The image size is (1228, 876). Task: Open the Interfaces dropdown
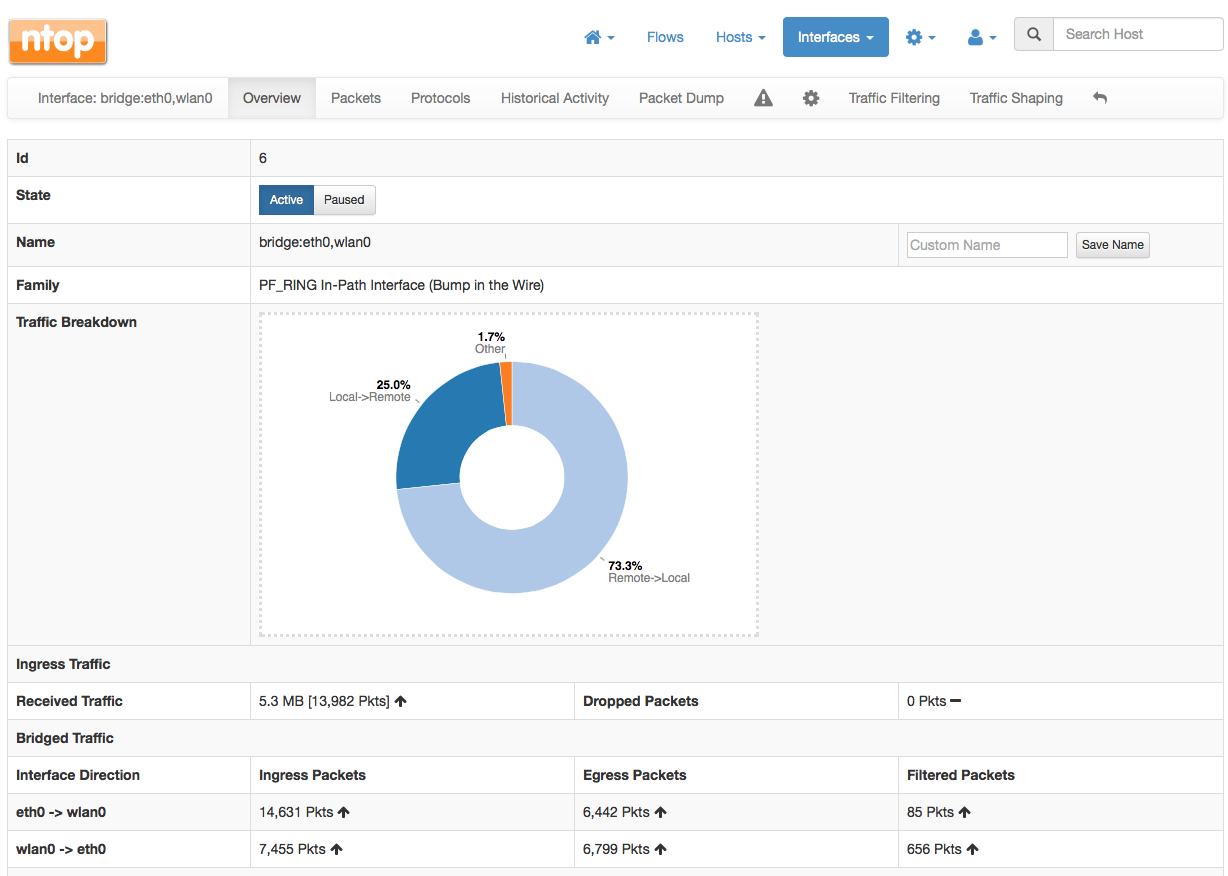tap(836, 37)
